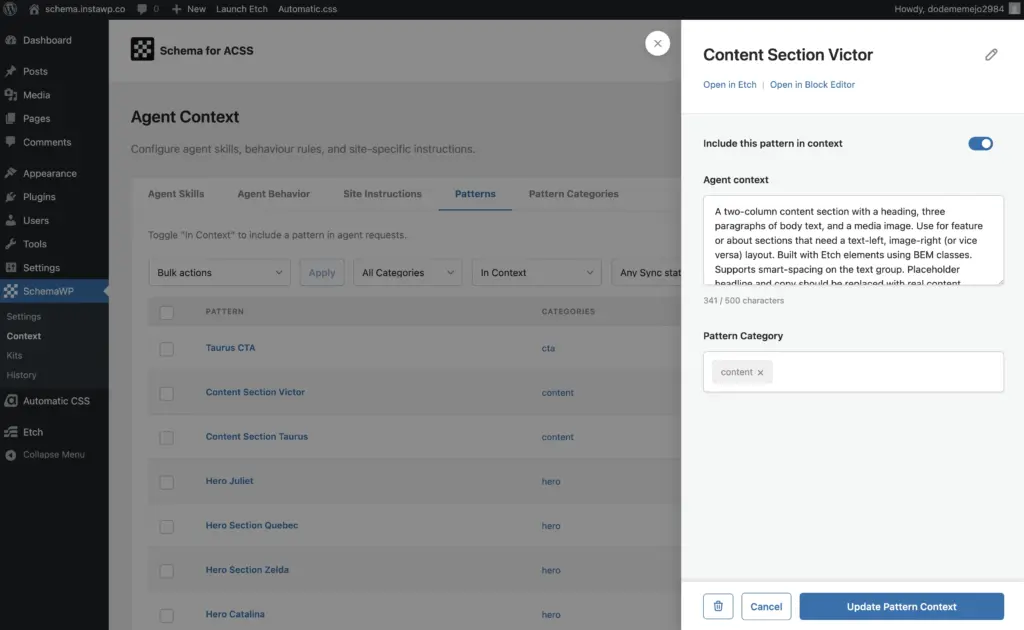Click the Comments sidebar icon
1024x630 pixels.
pyautogui.click(x=10, y=142)
